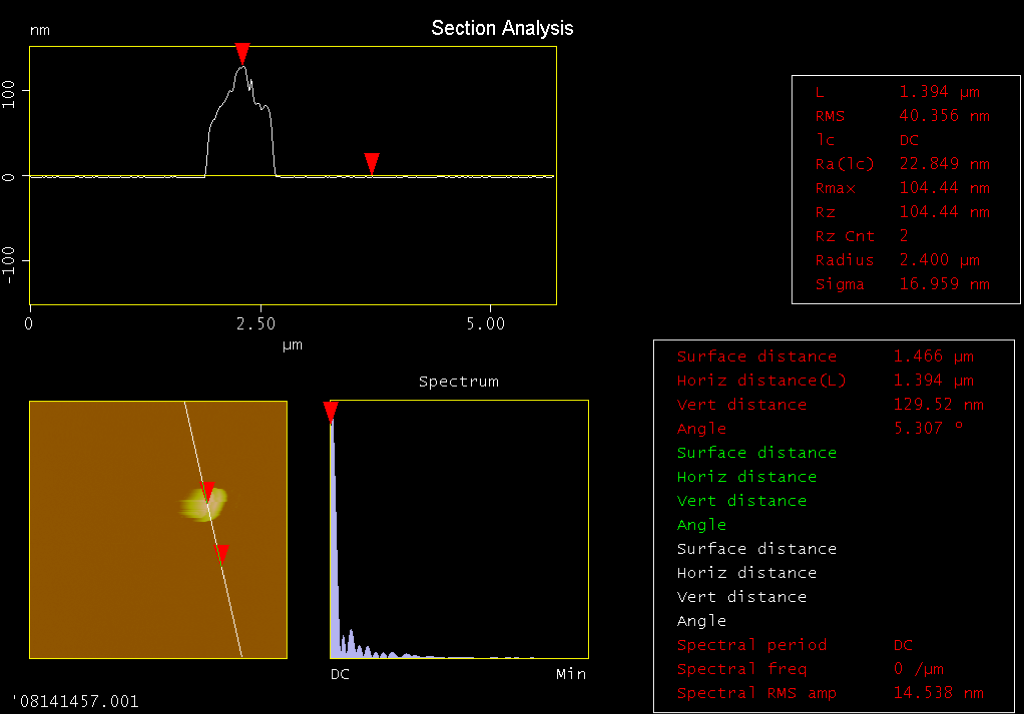Select the red Surface distance row
1024x714 pixels.
click(825, 357)
